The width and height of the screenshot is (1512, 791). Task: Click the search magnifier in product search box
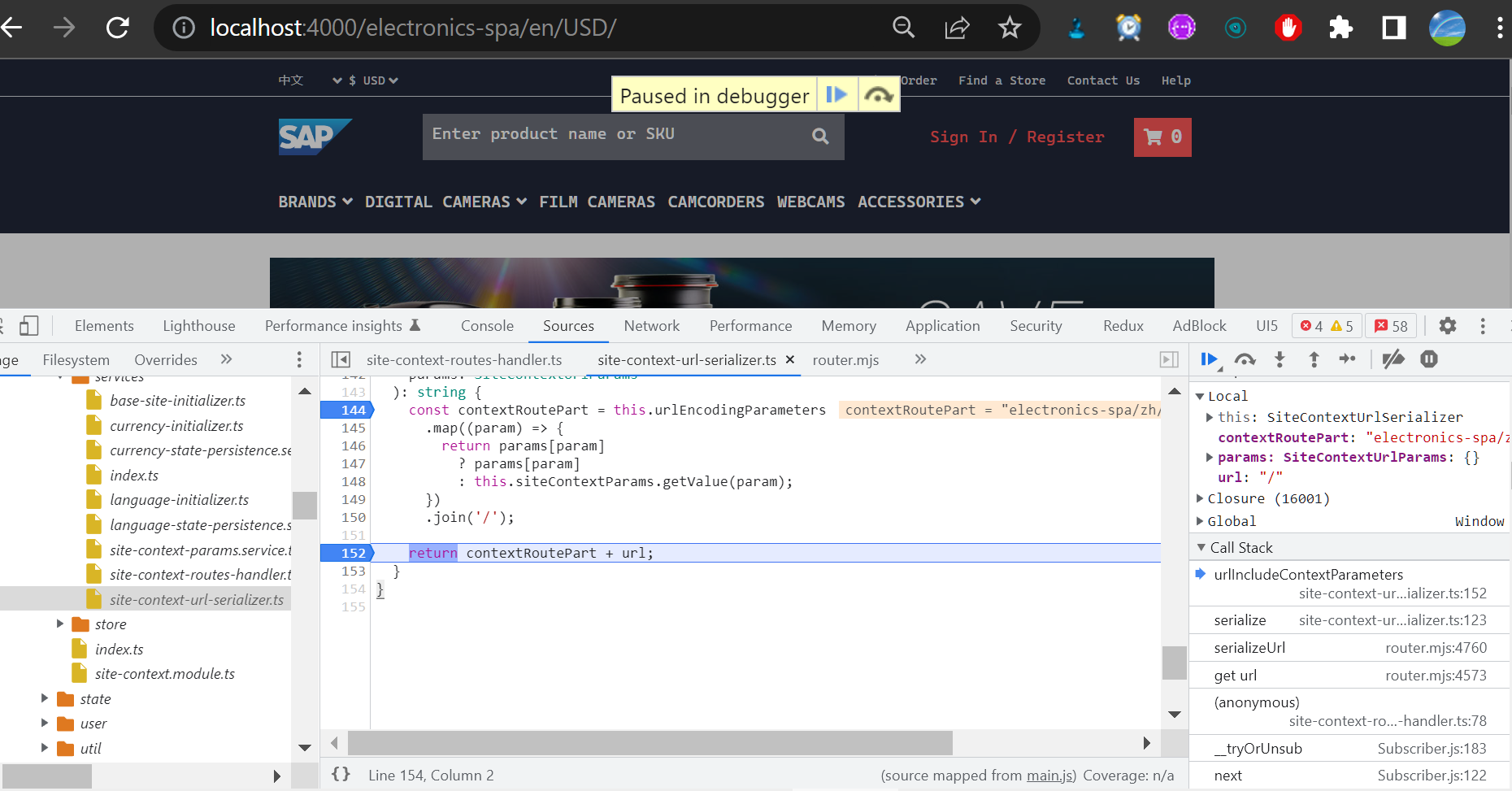coord(820,137)
